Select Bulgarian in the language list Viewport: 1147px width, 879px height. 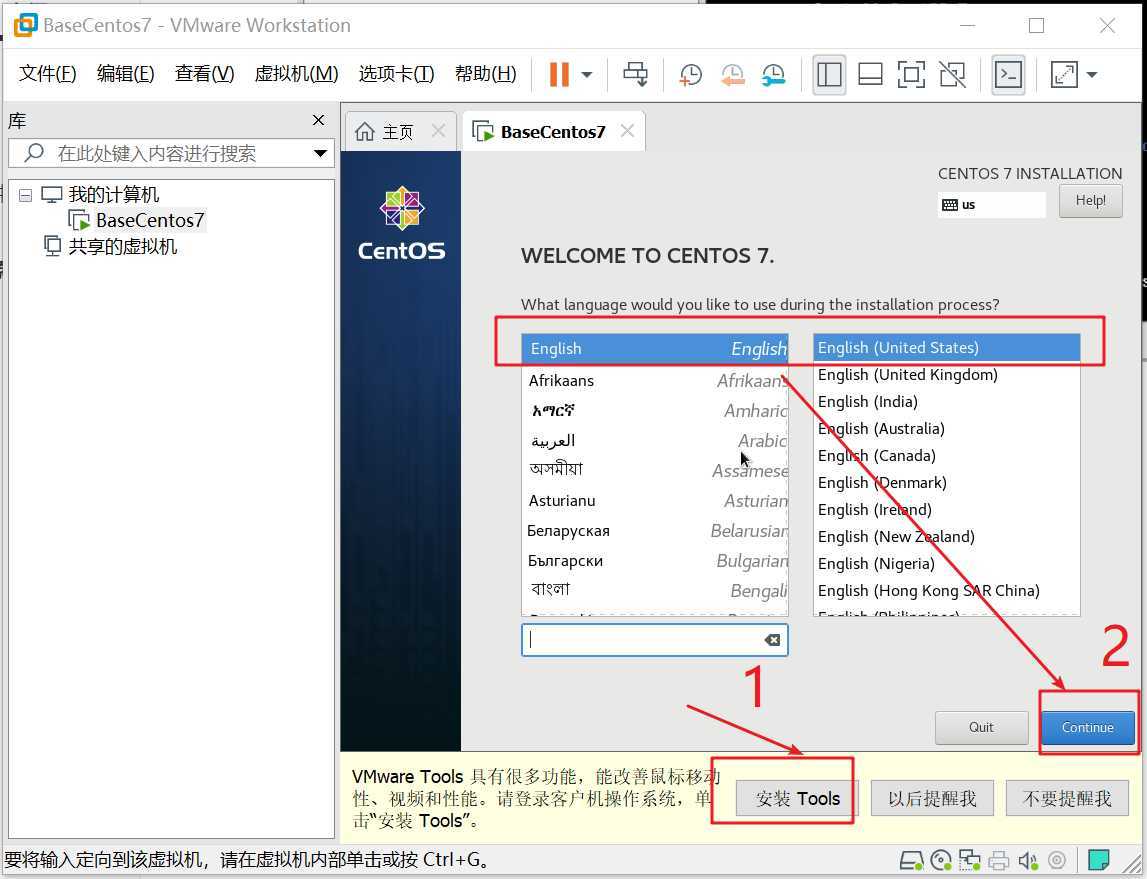point(655,561)
